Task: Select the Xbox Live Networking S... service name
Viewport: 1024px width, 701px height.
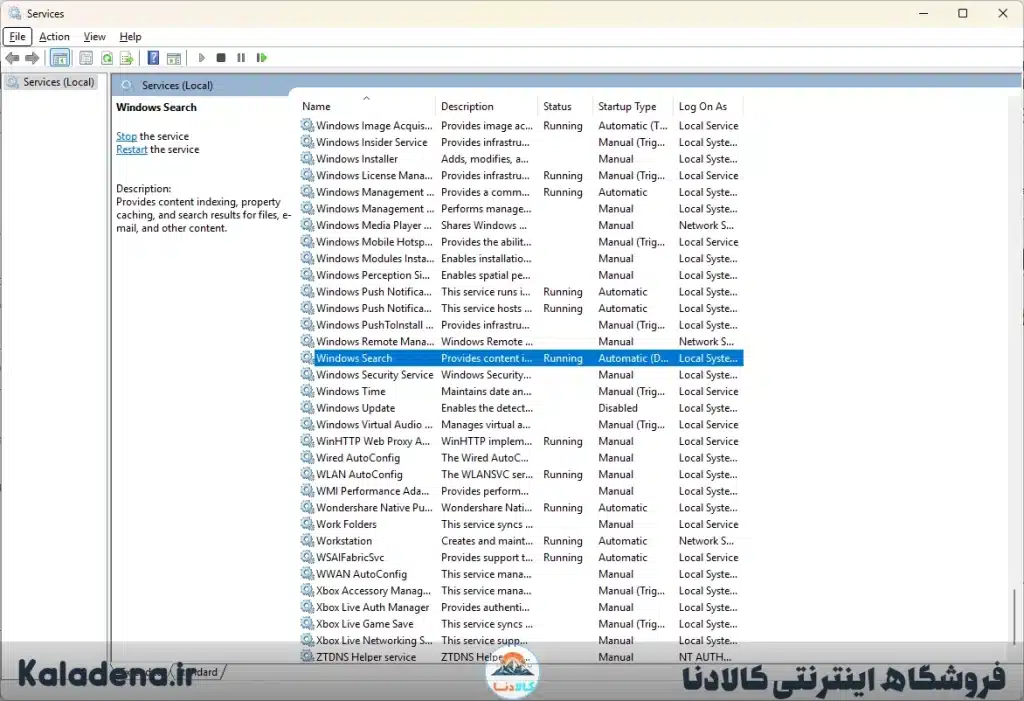Action: 374,641
